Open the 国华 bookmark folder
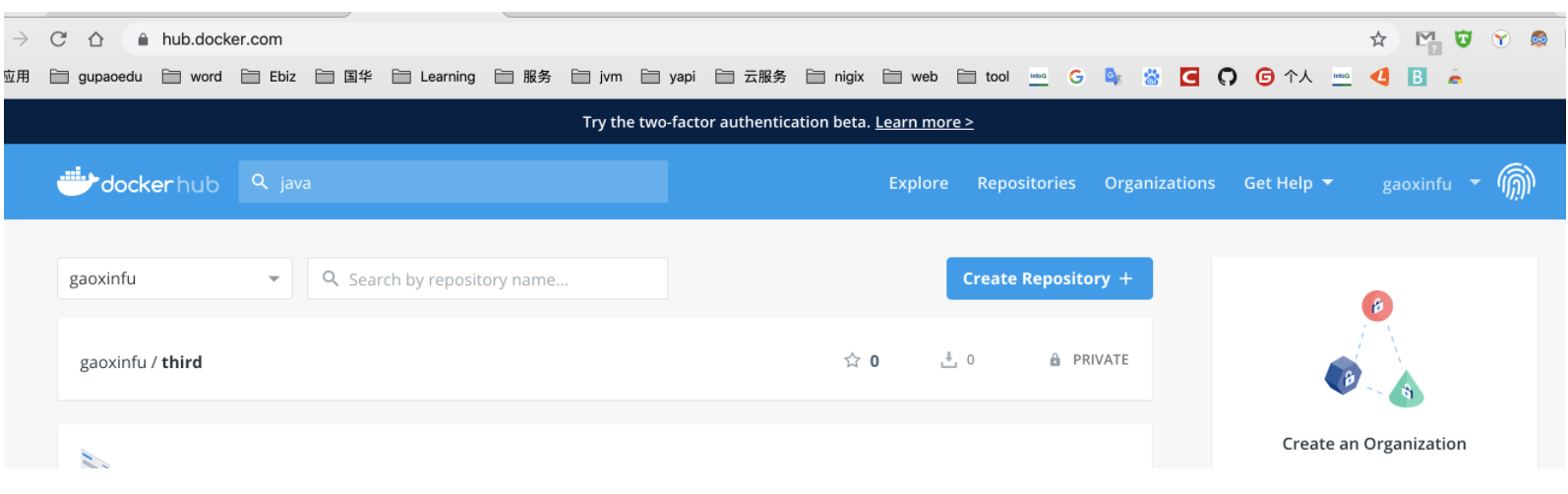 point(344,77)
